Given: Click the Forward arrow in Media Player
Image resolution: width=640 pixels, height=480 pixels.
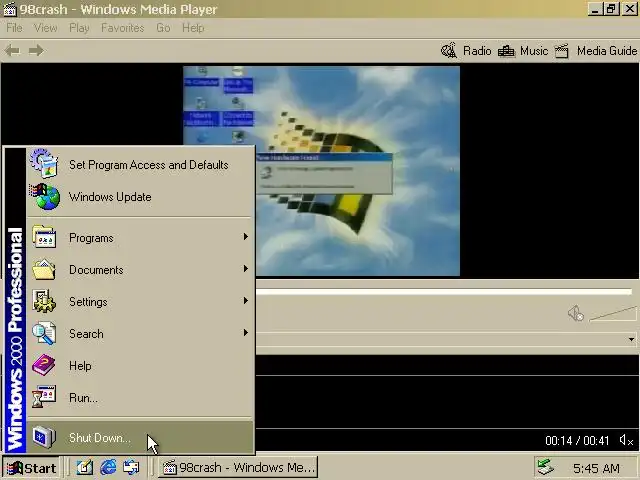Looking at the screenshot, I should [x=36, y=51].
